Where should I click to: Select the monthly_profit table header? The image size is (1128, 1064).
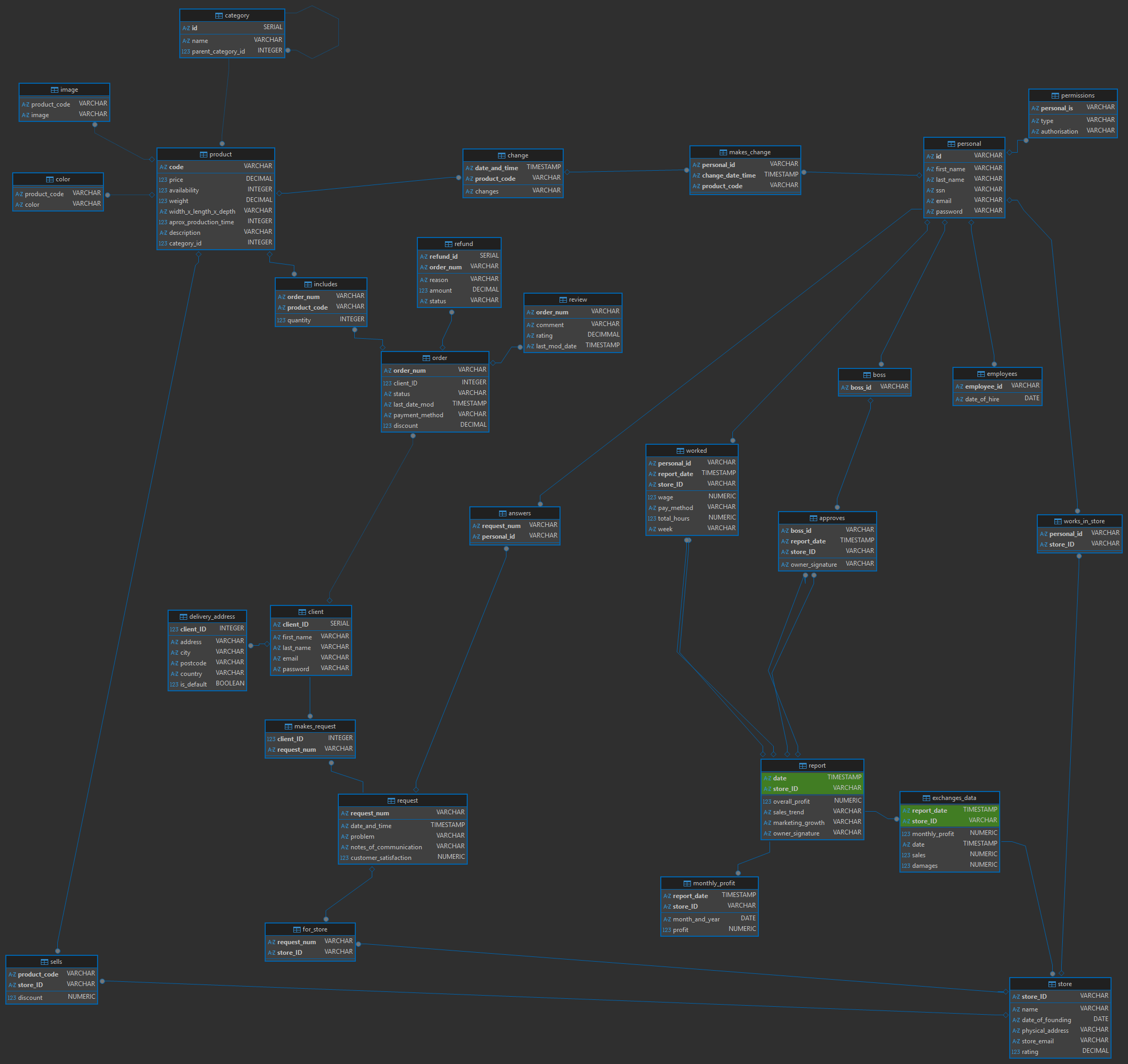[x=709, y=883]
